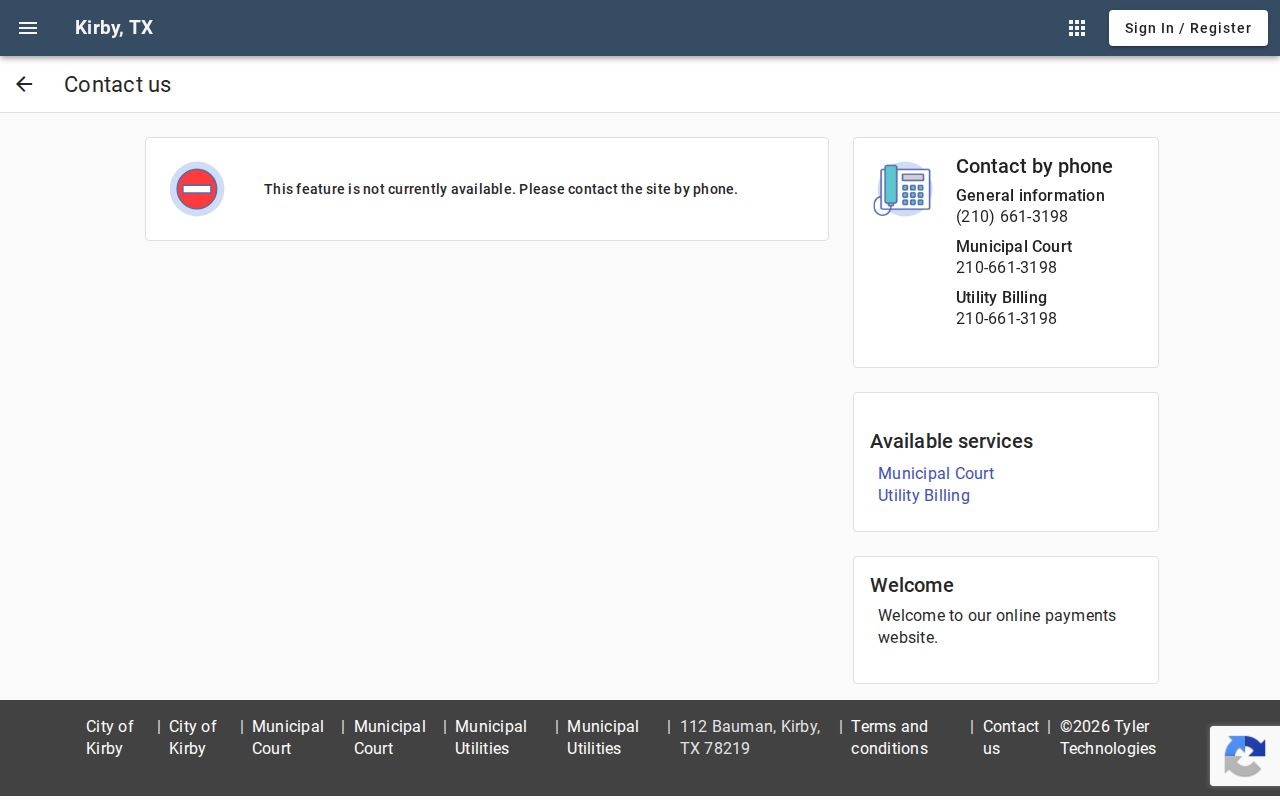
Task: Open the second City of Kirby footer link
Action: point(192,737)
